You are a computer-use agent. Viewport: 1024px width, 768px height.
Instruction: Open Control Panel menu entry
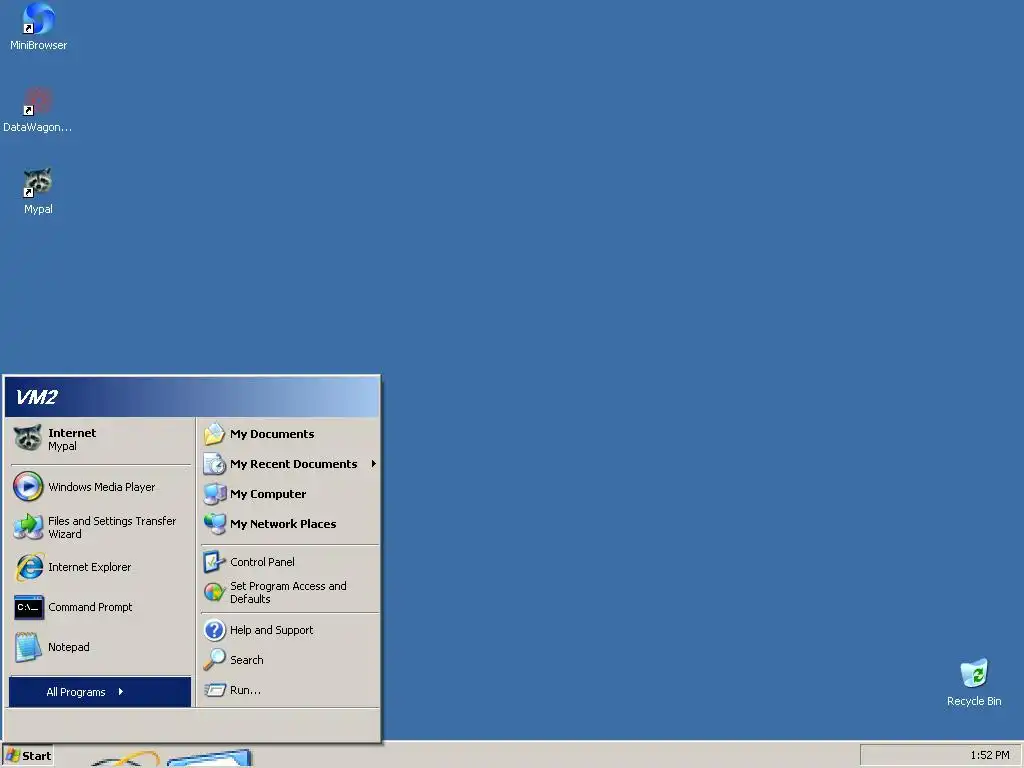click(290, 562)
